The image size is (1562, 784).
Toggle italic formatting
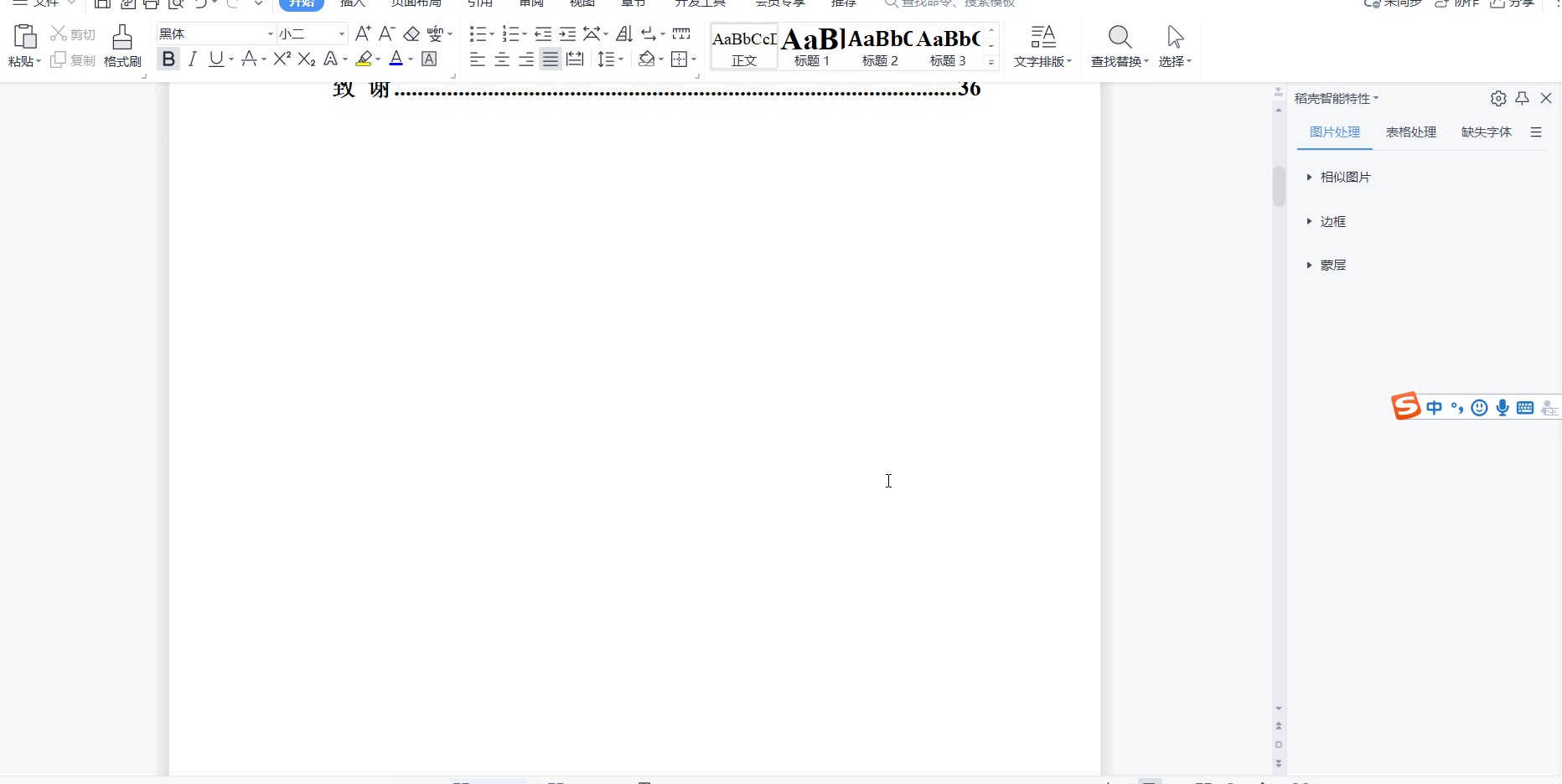[193, 59]
